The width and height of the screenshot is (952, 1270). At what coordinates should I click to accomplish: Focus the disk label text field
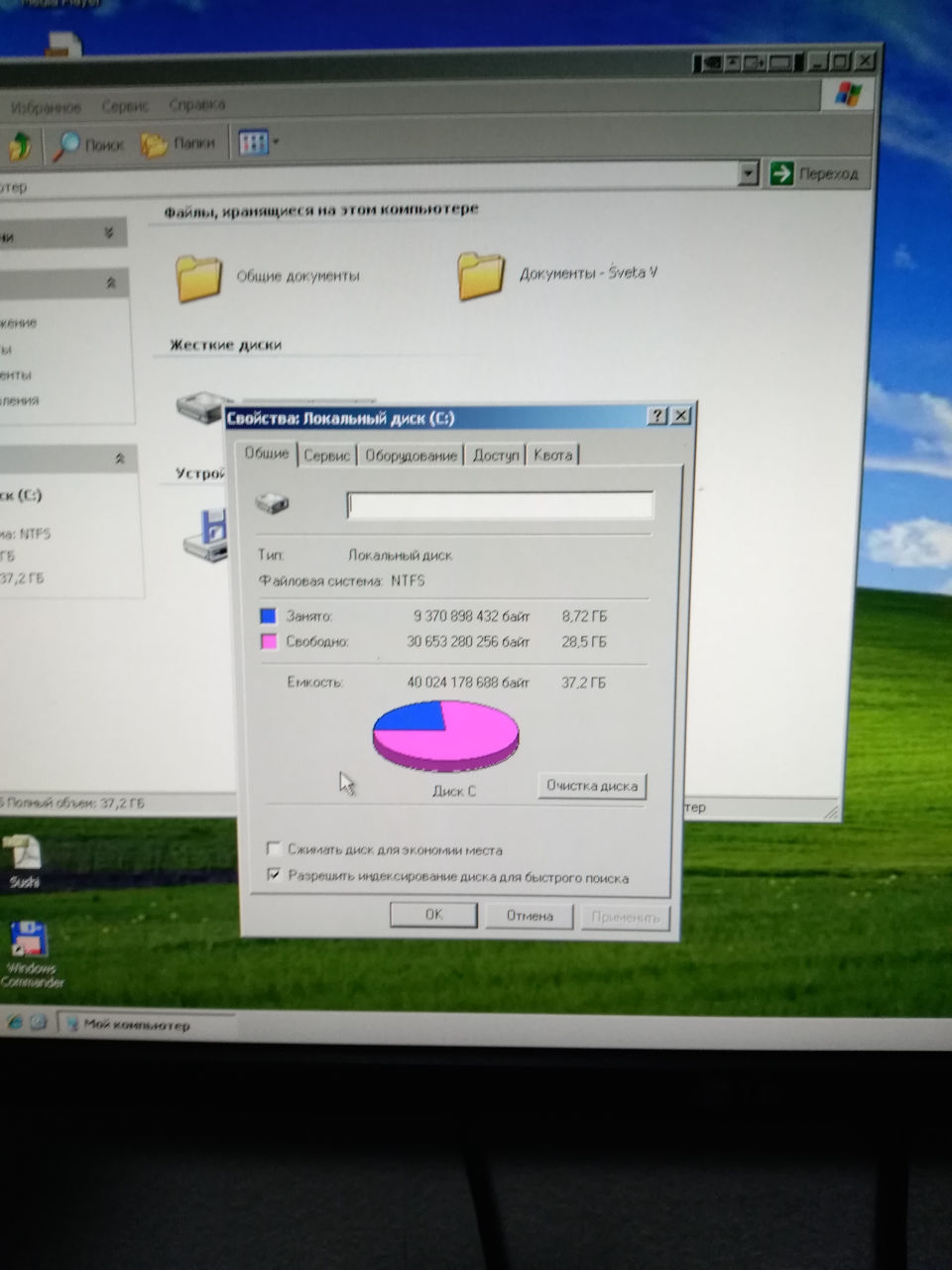pos(500,505)
